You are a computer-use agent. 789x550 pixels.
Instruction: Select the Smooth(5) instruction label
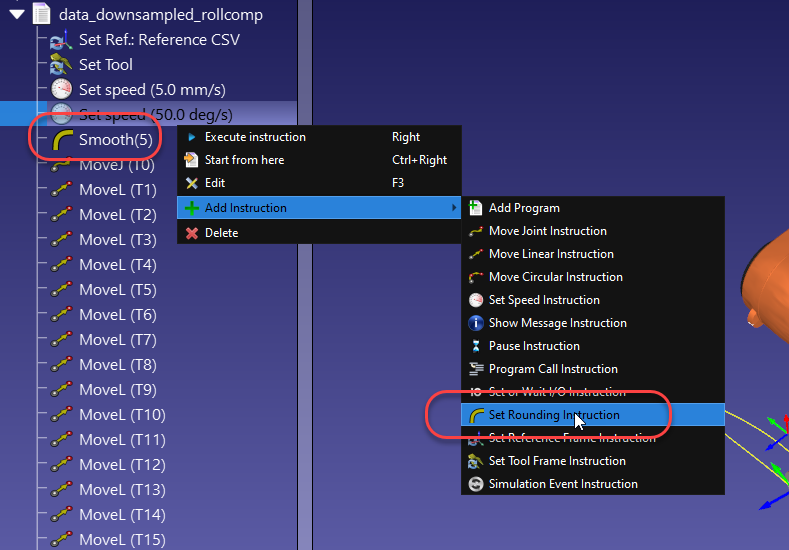pos(116,139)
